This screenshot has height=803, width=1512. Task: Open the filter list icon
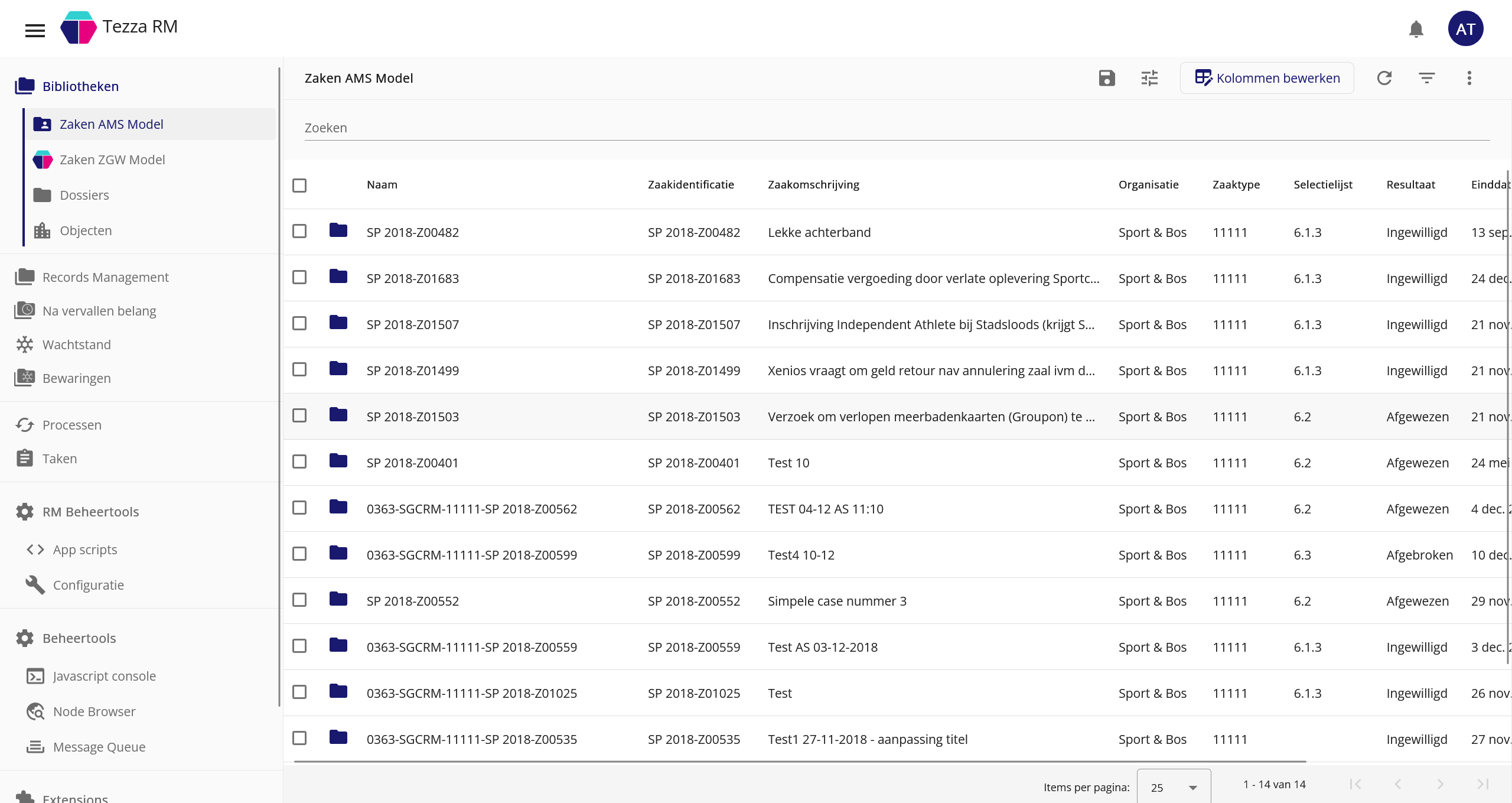[x=1427, y=78]
